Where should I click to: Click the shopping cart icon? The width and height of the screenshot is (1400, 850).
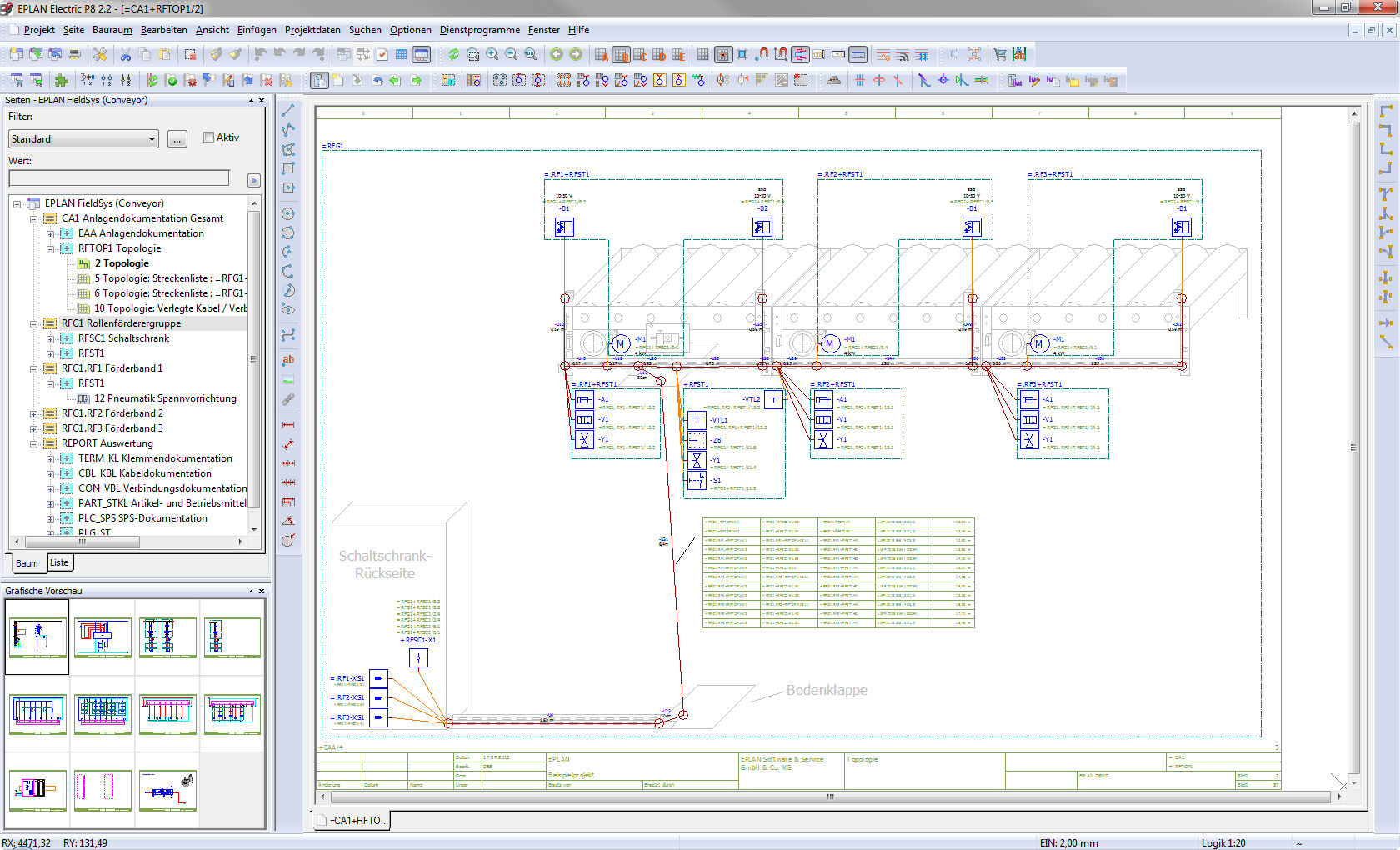pyautogui.click(x=999, y=55)
